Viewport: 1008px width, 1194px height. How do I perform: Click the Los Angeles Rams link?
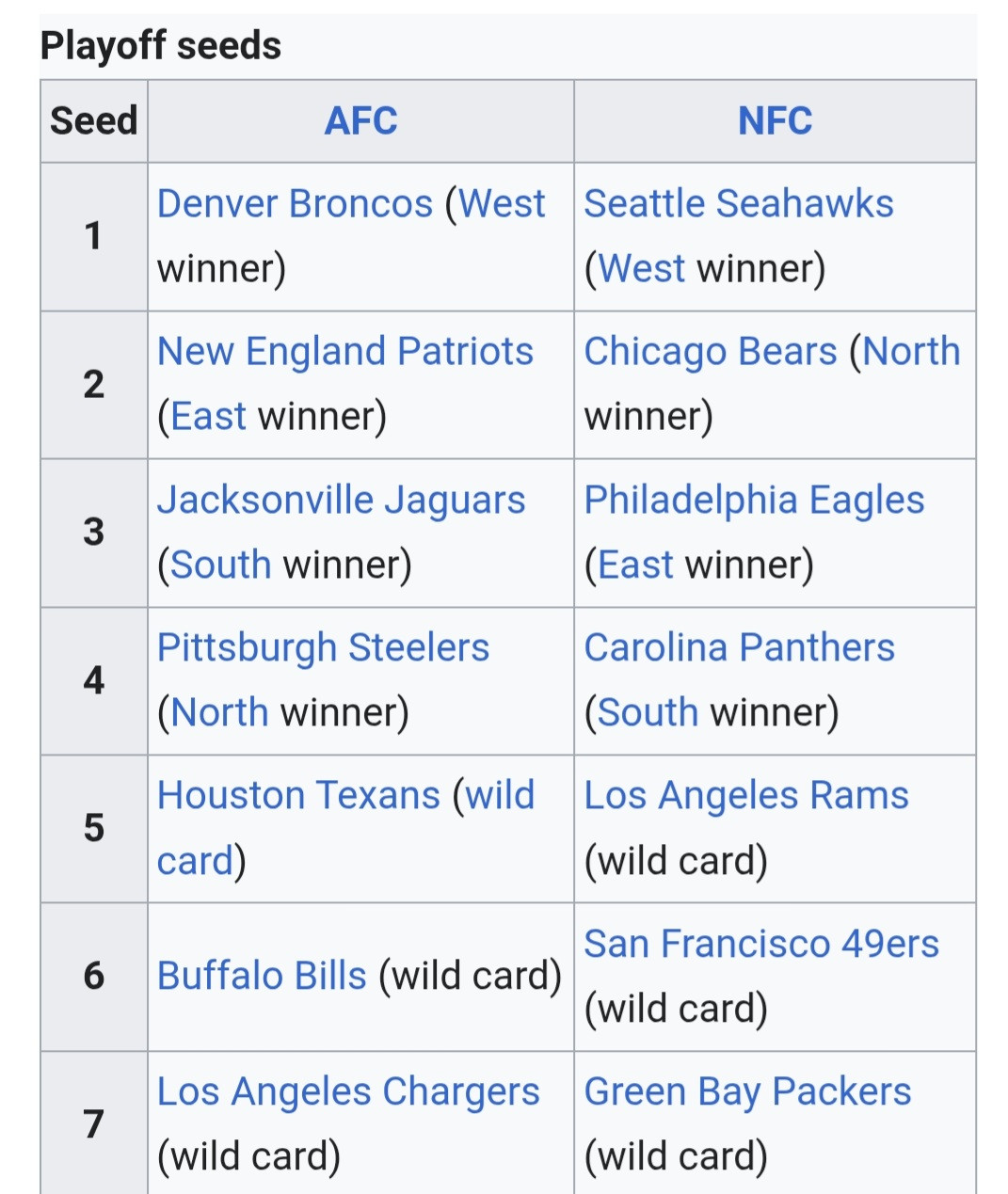(746, 796)
